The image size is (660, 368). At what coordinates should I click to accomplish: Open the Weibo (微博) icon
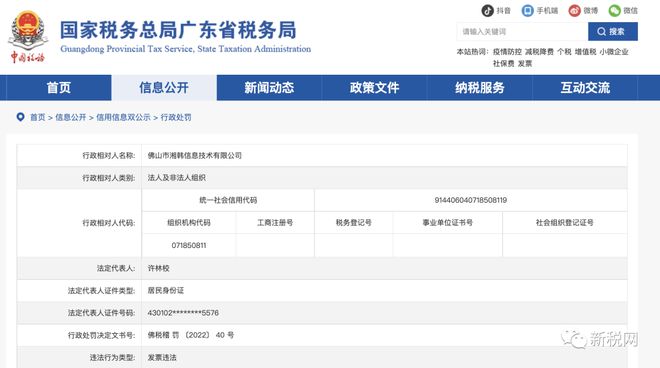click(574, 11)
